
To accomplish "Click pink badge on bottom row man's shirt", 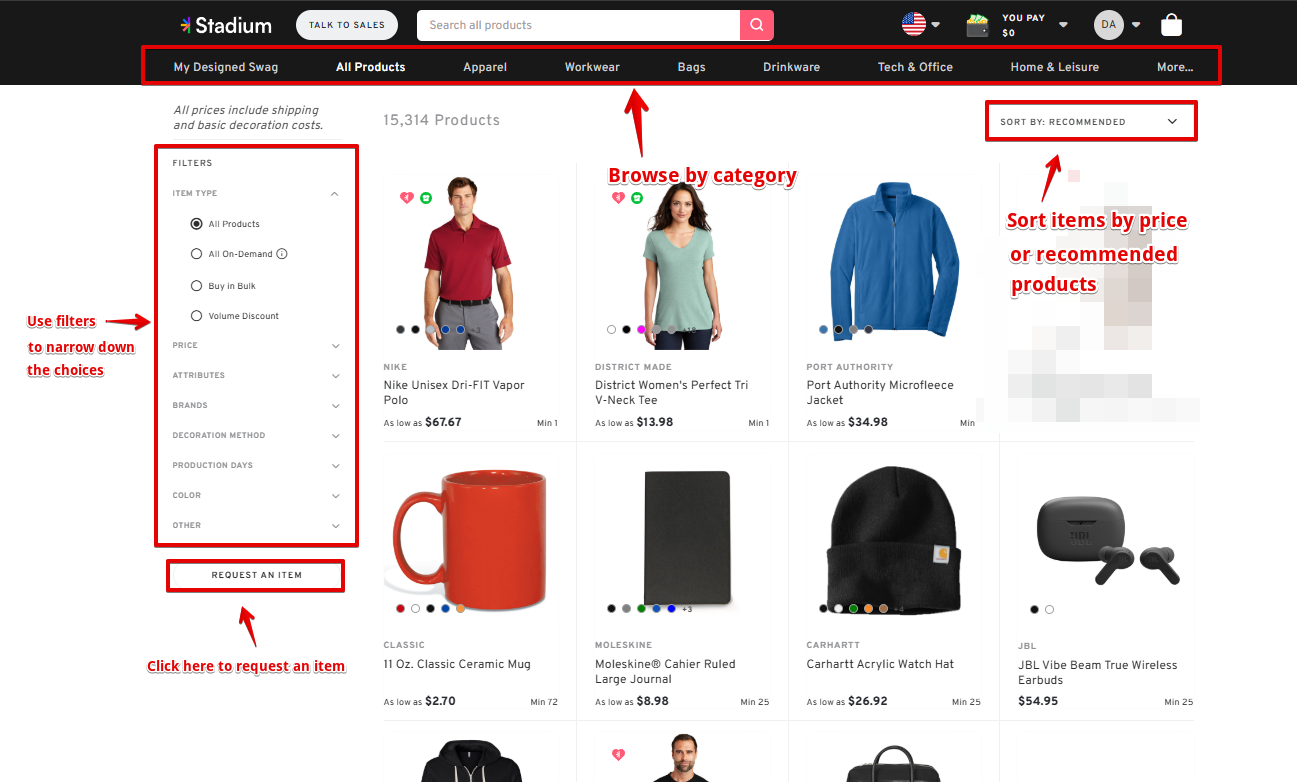I will [x=618, y=754].
